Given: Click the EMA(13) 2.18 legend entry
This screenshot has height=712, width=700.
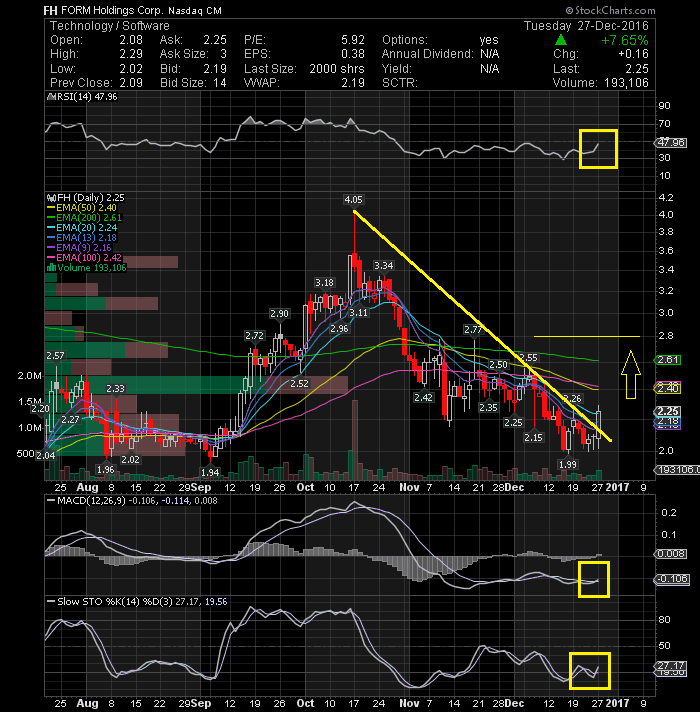Looking at the screenshot, I should point(82,238).
